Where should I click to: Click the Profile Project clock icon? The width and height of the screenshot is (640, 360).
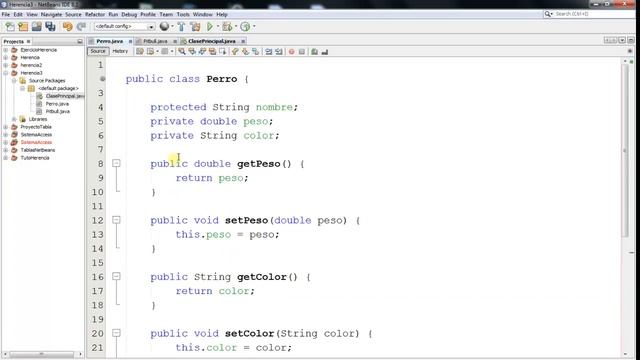pos(245,27)
